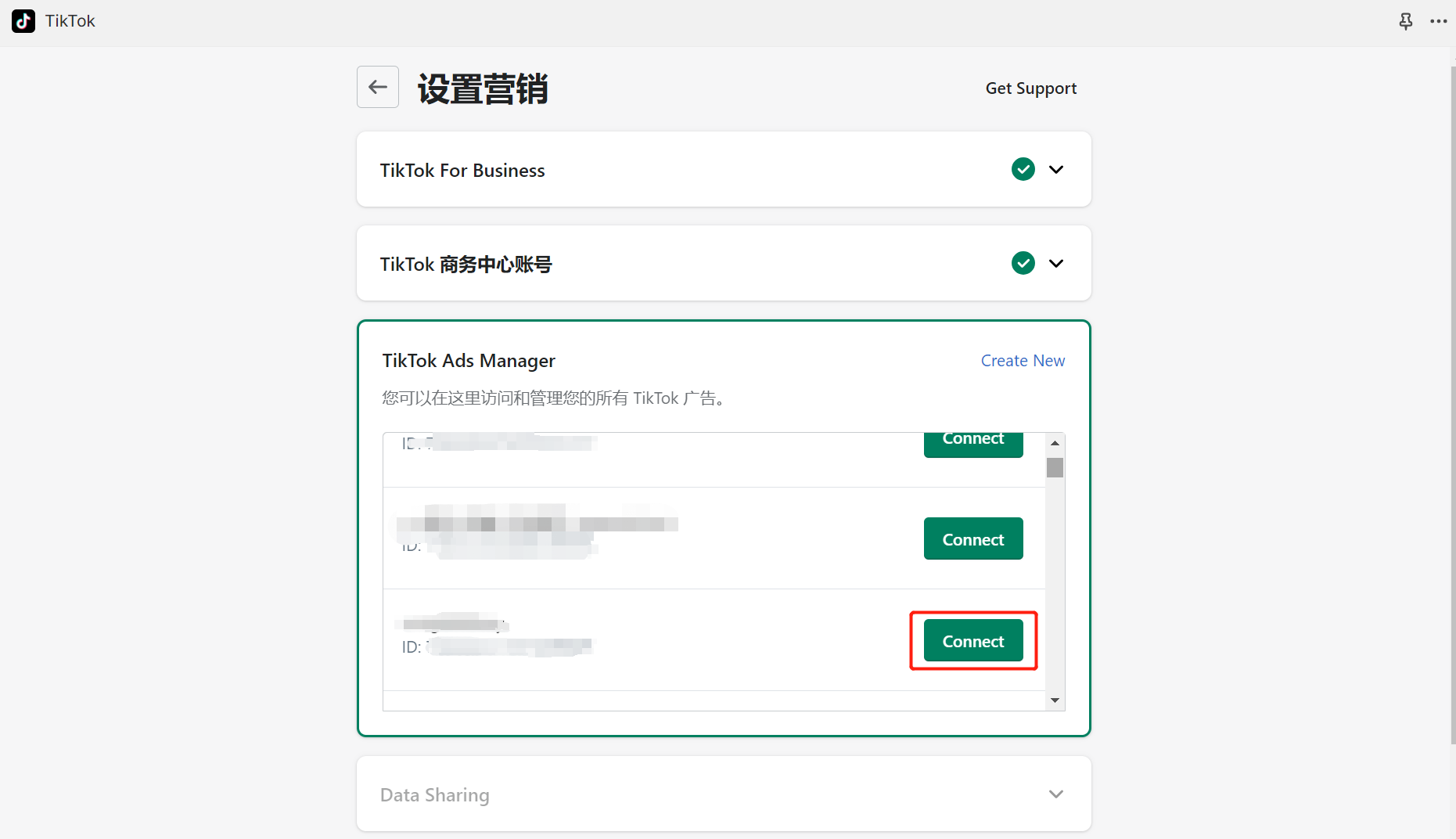Expand the TikTok 商务中心账号 section chevron

pos(1056,263)
